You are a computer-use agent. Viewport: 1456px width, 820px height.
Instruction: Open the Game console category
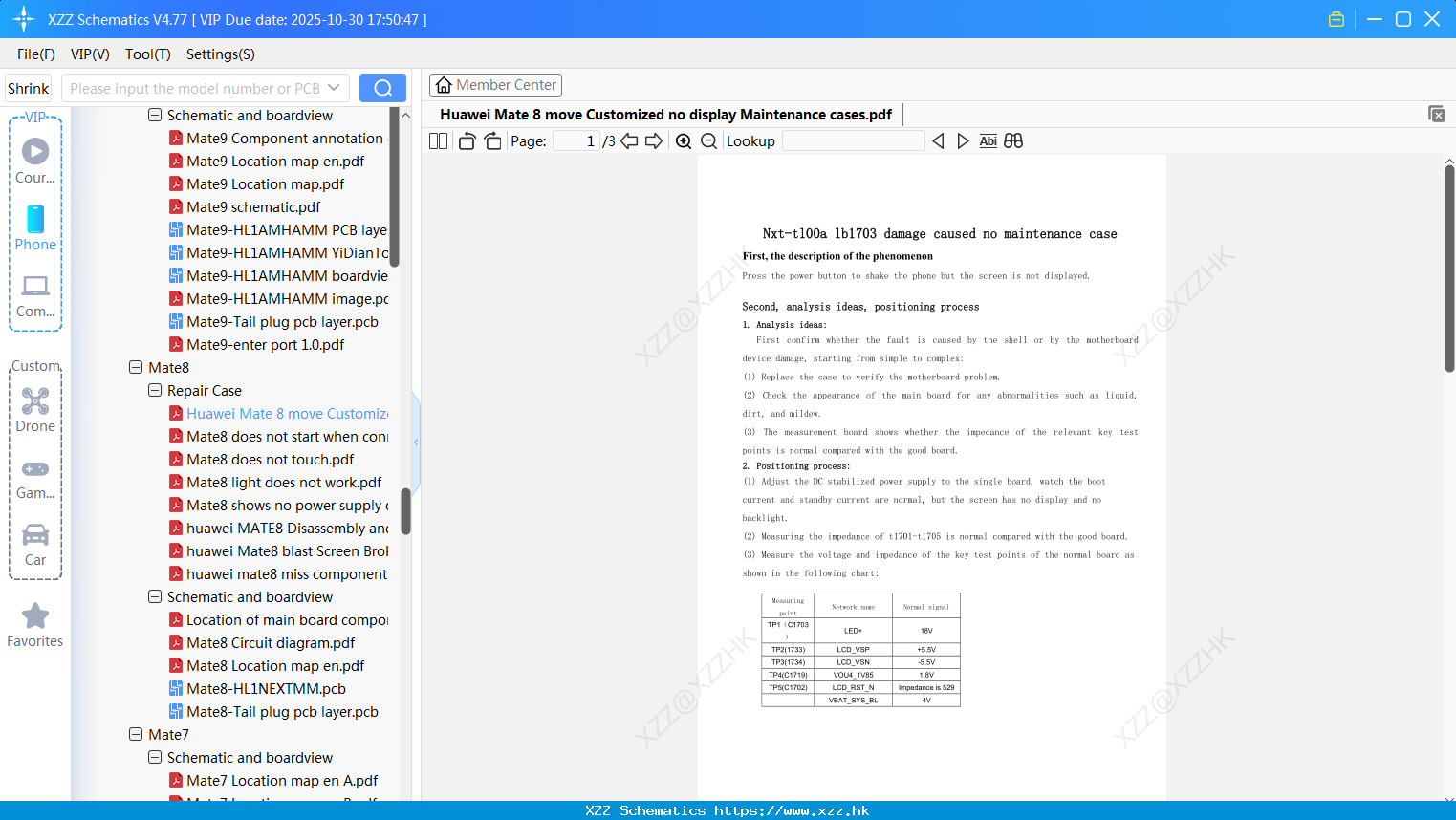pos(35,478)
